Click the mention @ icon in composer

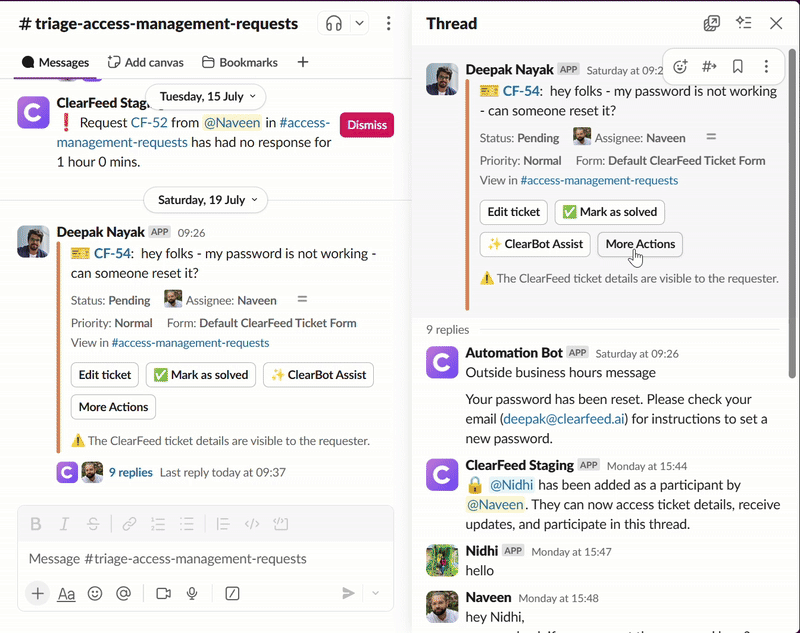pos(124,593)
